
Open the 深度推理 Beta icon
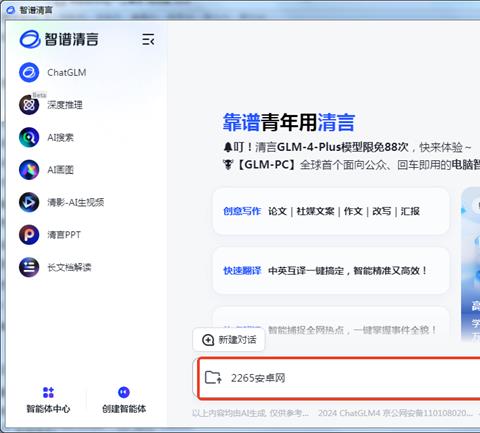coord(29,105)
